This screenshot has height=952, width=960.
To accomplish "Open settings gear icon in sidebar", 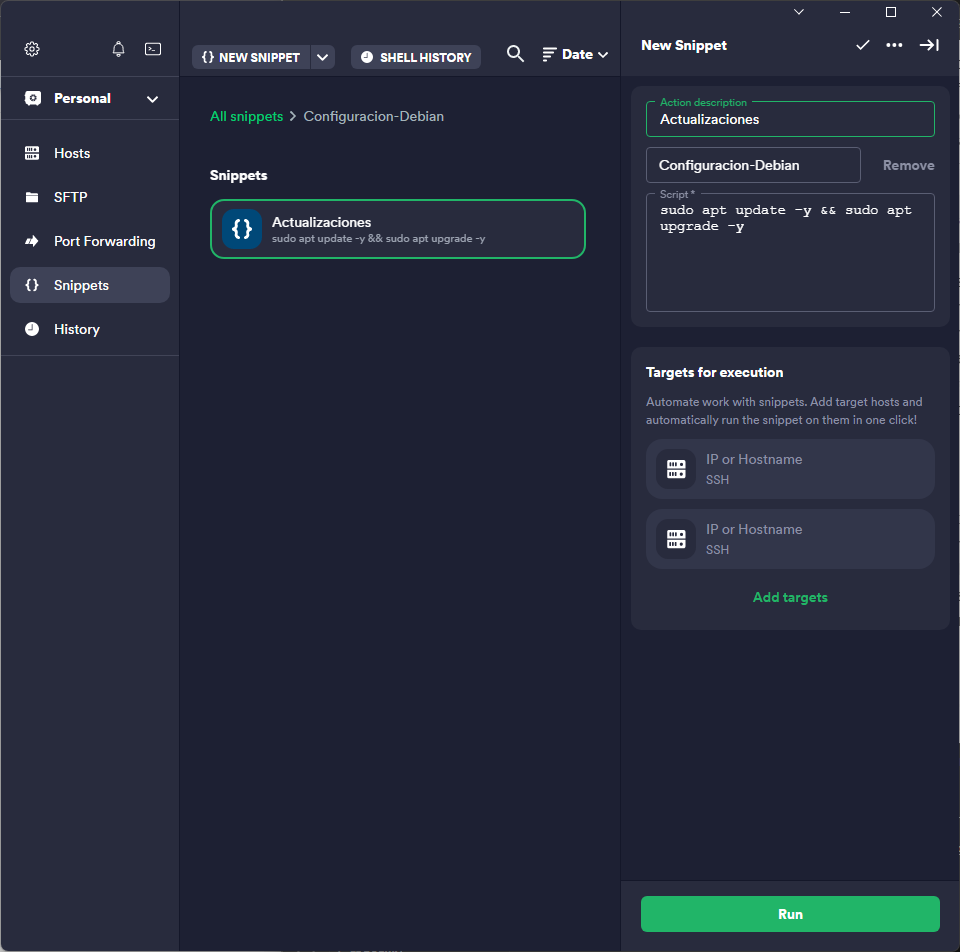I will coord(32,49).
